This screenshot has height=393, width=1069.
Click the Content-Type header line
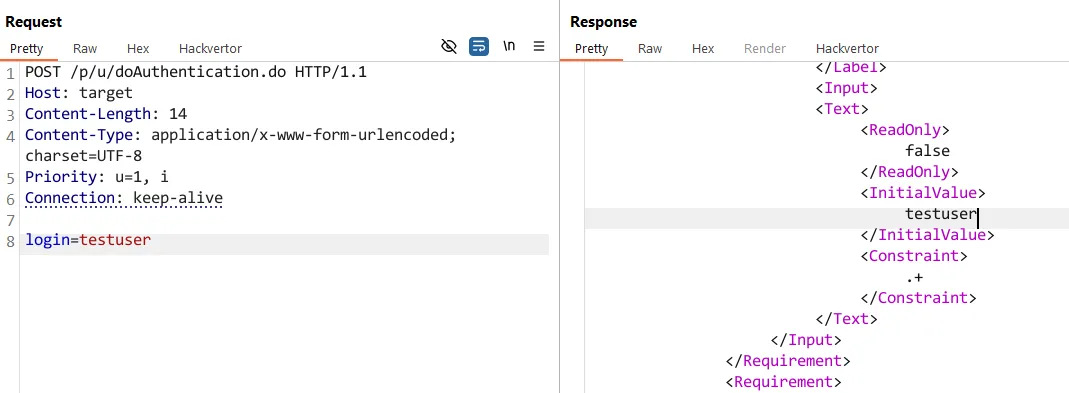point(240,135)
